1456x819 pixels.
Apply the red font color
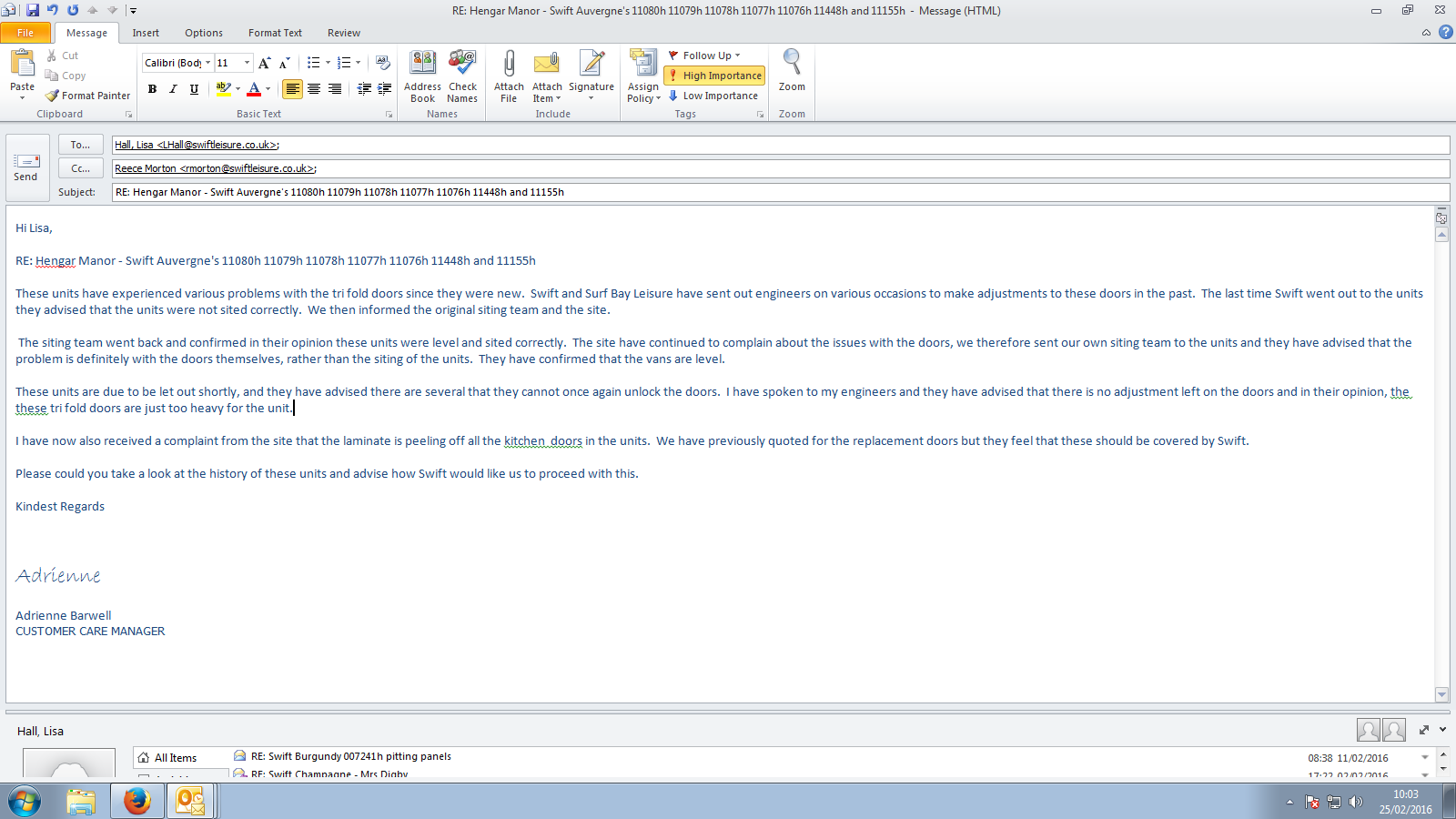tap(254, 88)
